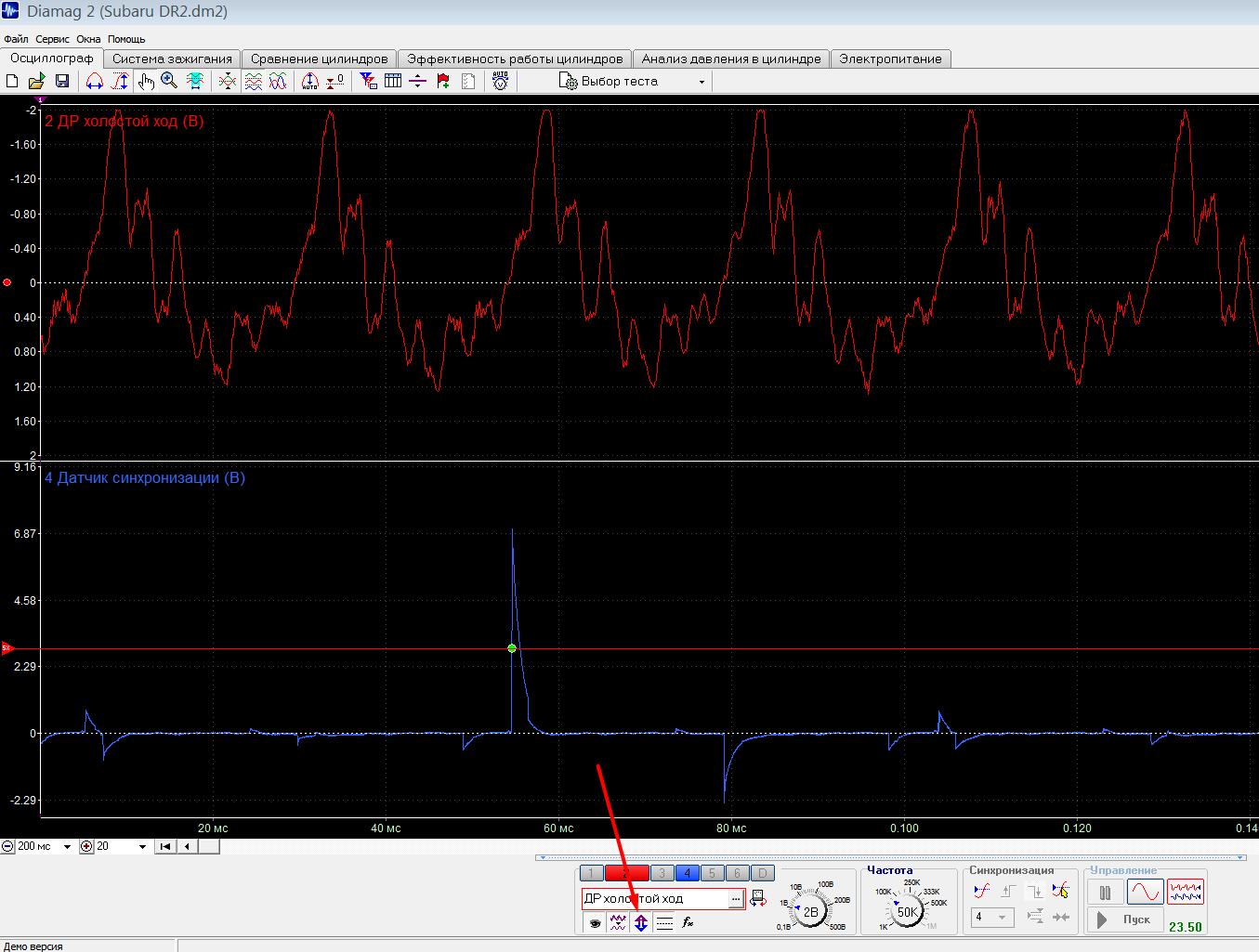This screenshot has width=1259, height=952.
Task: Click the channel grid lines icon
Action: (664, 922)
